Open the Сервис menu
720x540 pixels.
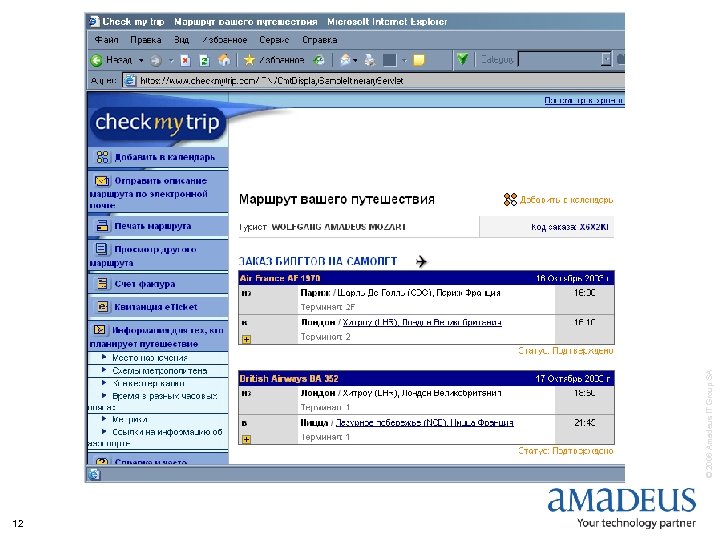click(274, 40)
